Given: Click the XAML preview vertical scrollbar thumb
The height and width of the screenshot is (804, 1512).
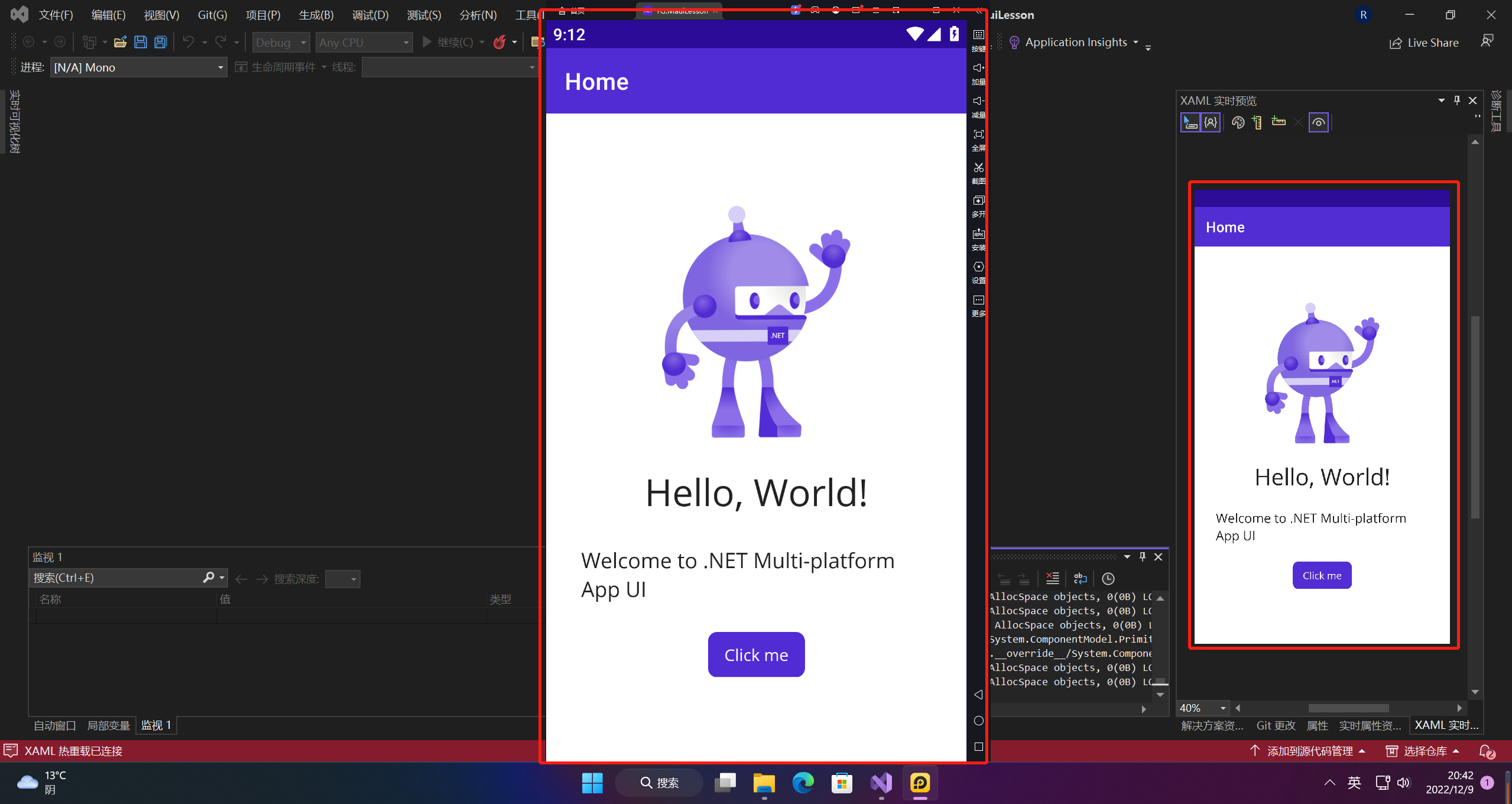Looking at the screenshot, I should [x=1475, y=417].
